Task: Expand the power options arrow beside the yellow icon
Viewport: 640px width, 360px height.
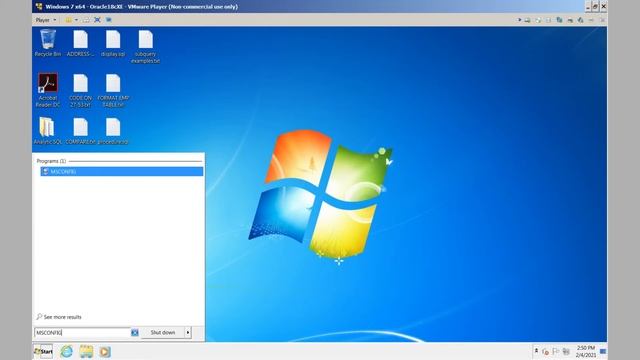Action: coord(76,20)
